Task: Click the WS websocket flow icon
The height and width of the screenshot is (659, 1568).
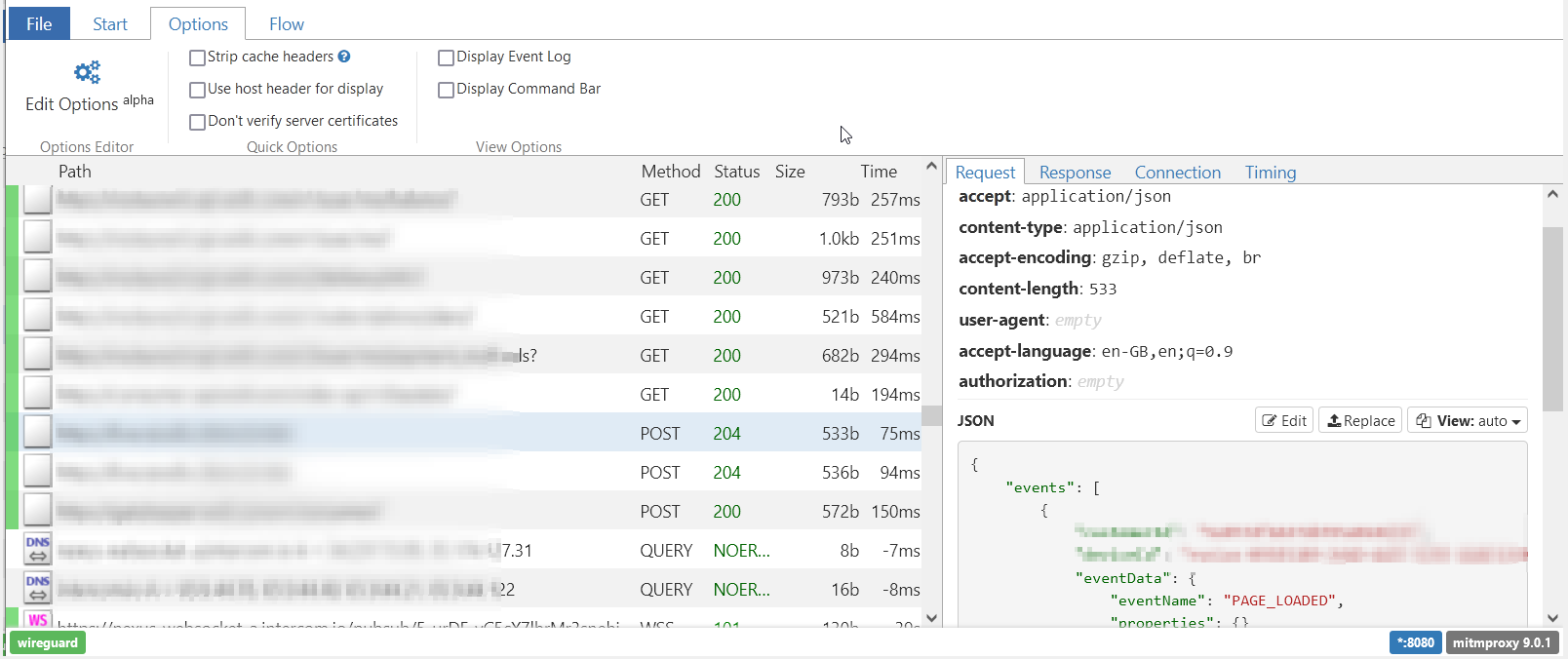Action: pyautogui.click(x=38, y=618)
